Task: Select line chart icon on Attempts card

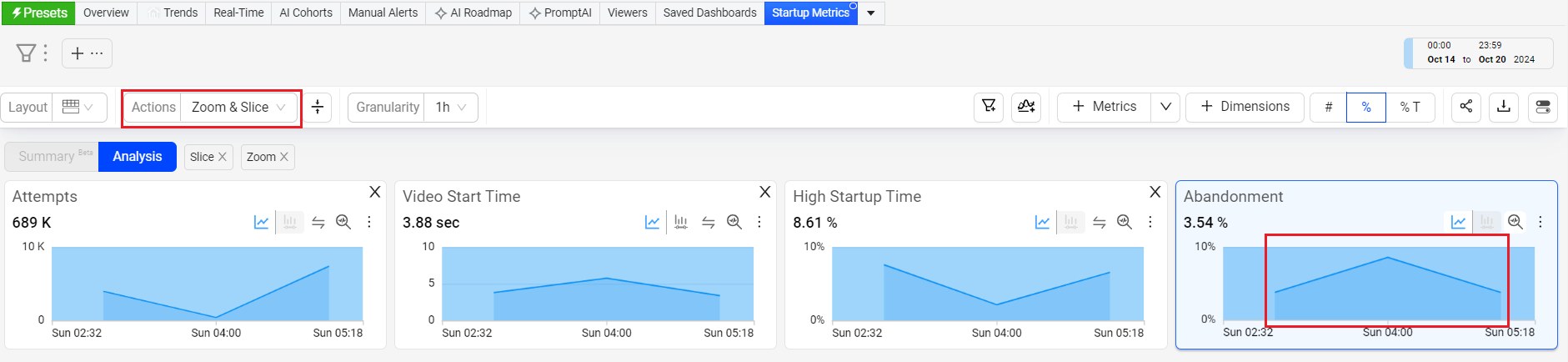Action: [x=262, y=222]
